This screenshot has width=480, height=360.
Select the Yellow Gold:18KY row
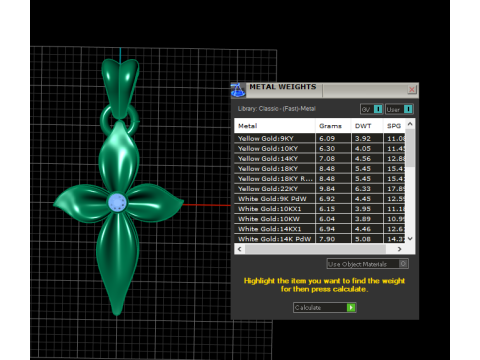320,168
